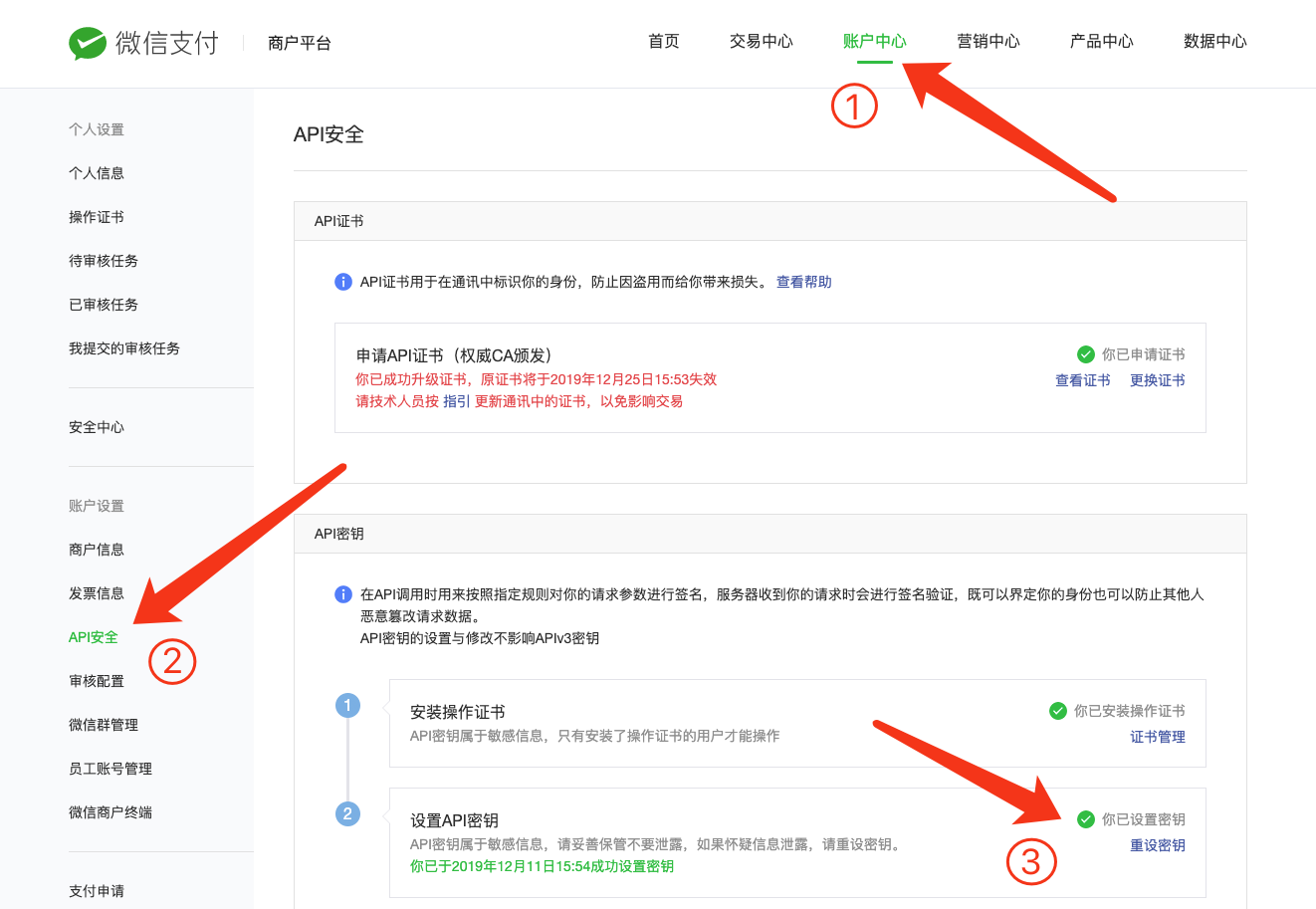The image size is (1316, 909).
Task: Click red notice 你已成功升级证书 line
Action: [x=537, y=379]
